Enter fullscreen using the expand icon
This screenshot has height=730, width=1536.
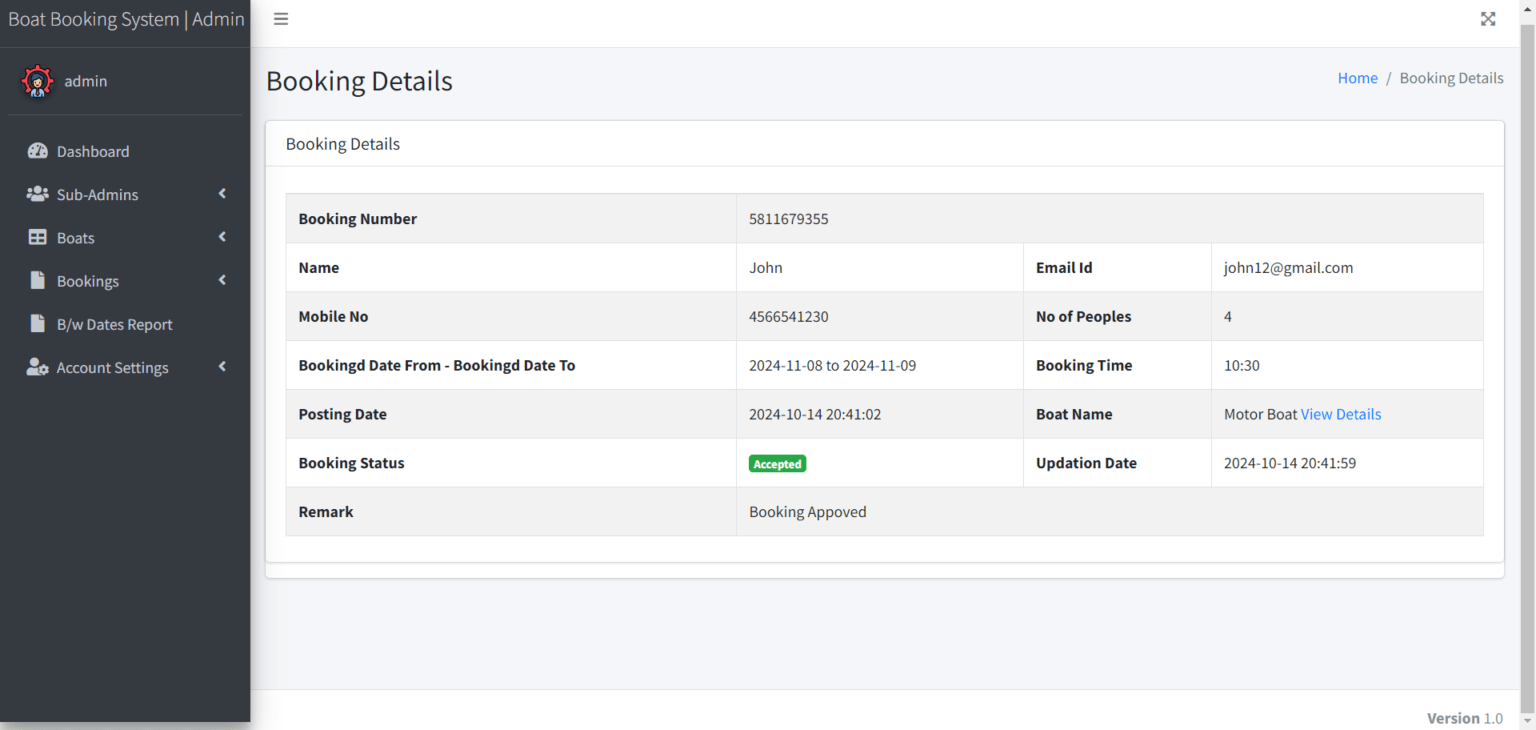tap(1488, 18)
